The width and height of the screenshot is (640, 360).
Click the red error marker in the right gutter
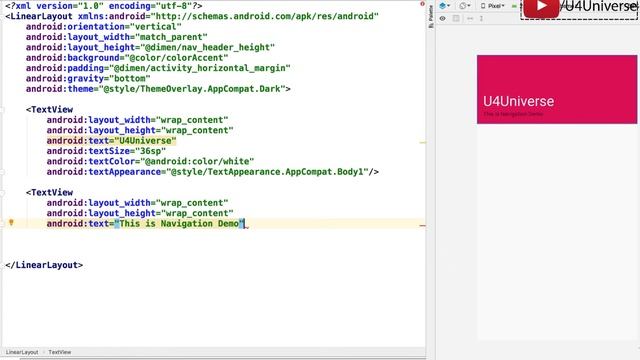point(422,225)
